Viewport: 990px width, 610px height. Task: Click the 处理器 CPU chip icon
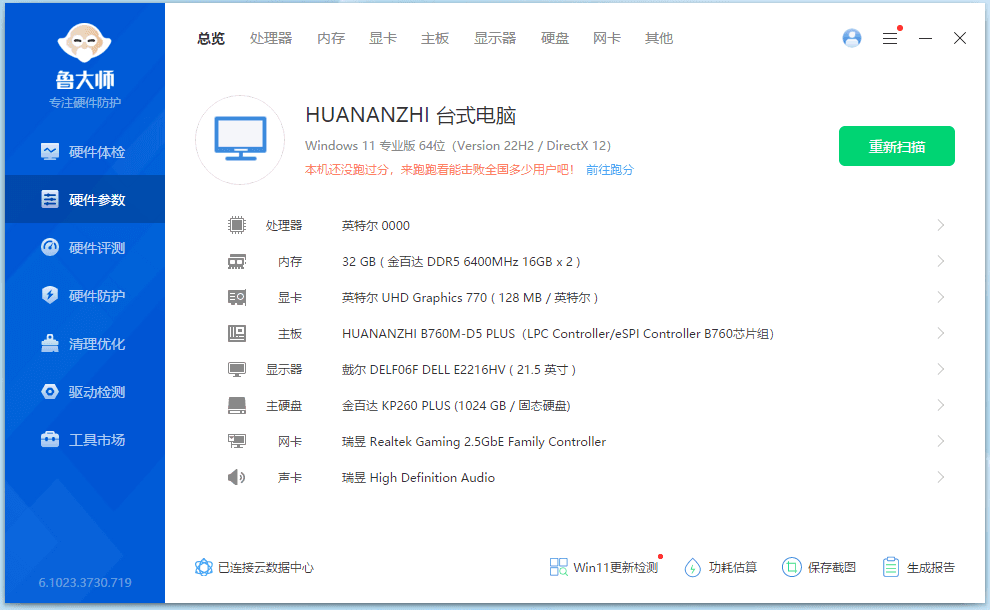click(237, 225)
